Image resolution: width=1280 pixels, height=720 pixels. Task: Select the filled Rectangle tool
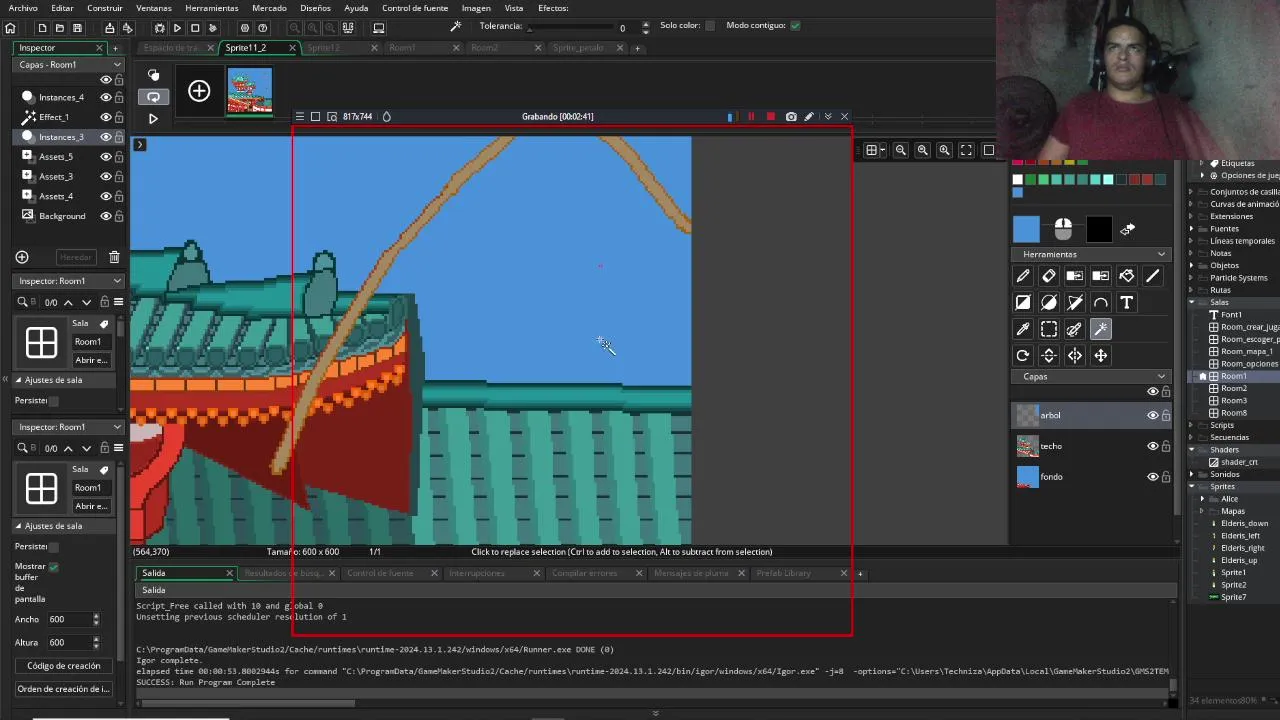pyautogui.click(x=1022, y=302)
